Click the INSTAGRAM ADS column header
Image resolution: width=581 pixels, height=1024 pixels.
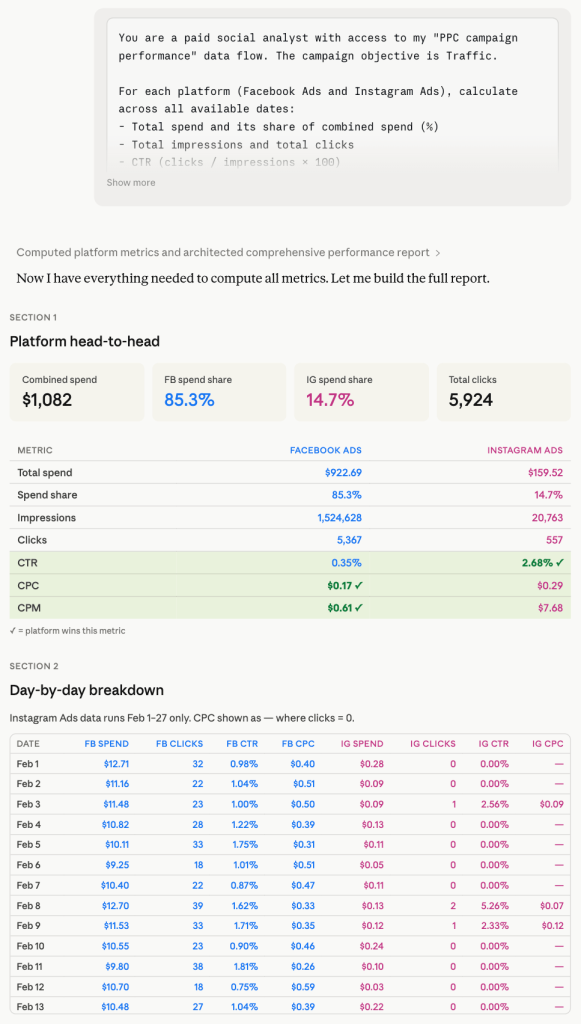(524, 450)
